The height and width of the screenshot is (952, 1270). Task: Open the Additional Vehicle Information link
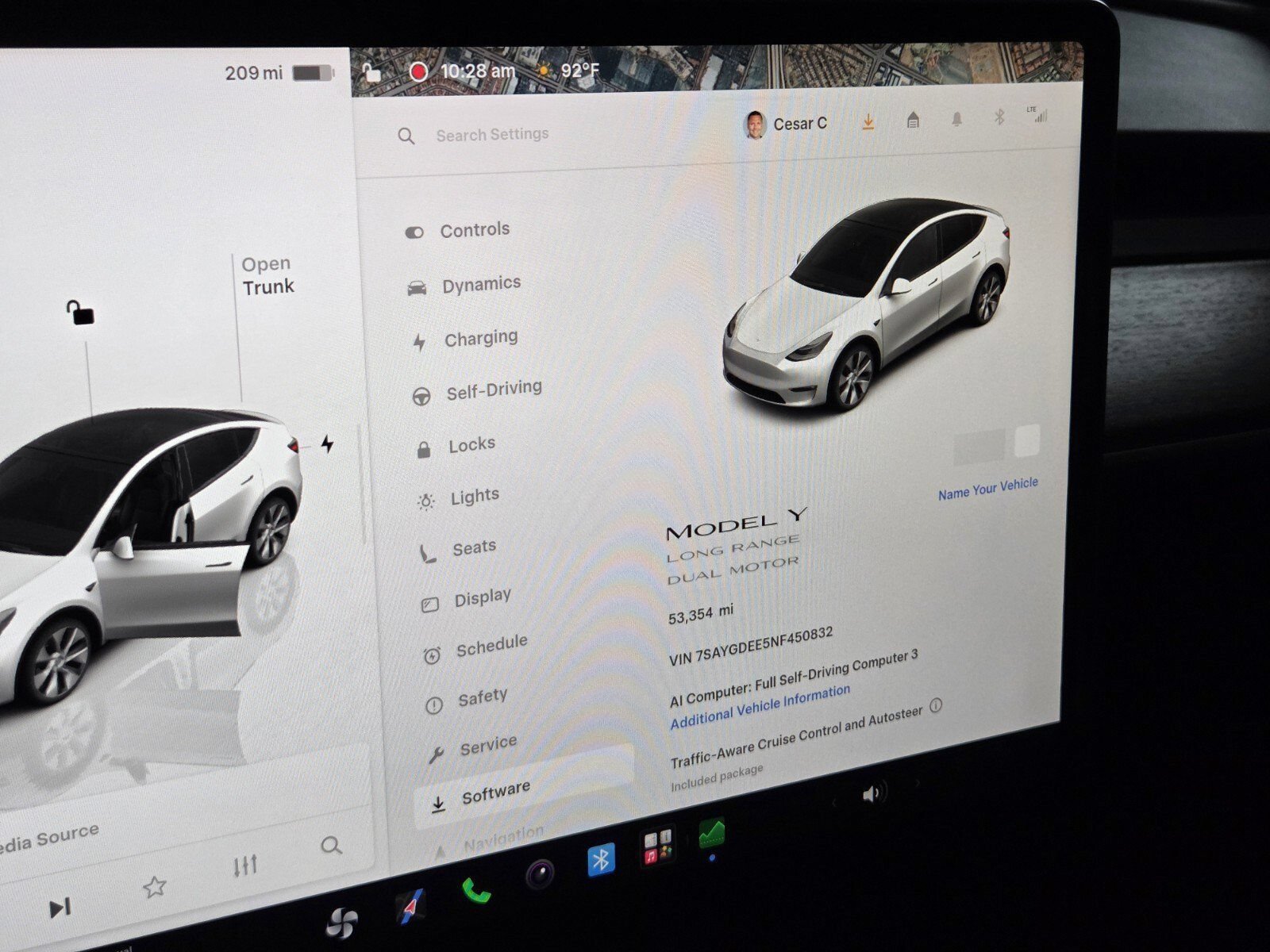760,708
